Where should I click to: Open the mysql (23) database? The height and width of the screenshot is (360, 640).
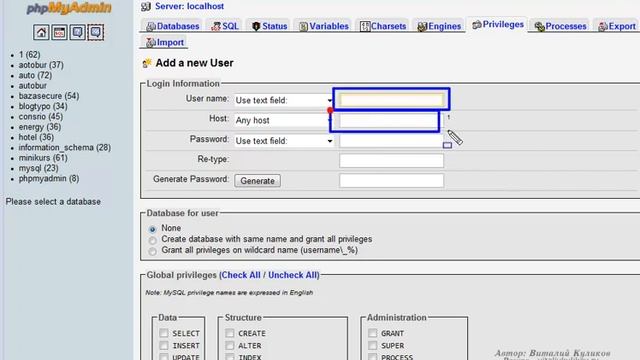[38, 168]
